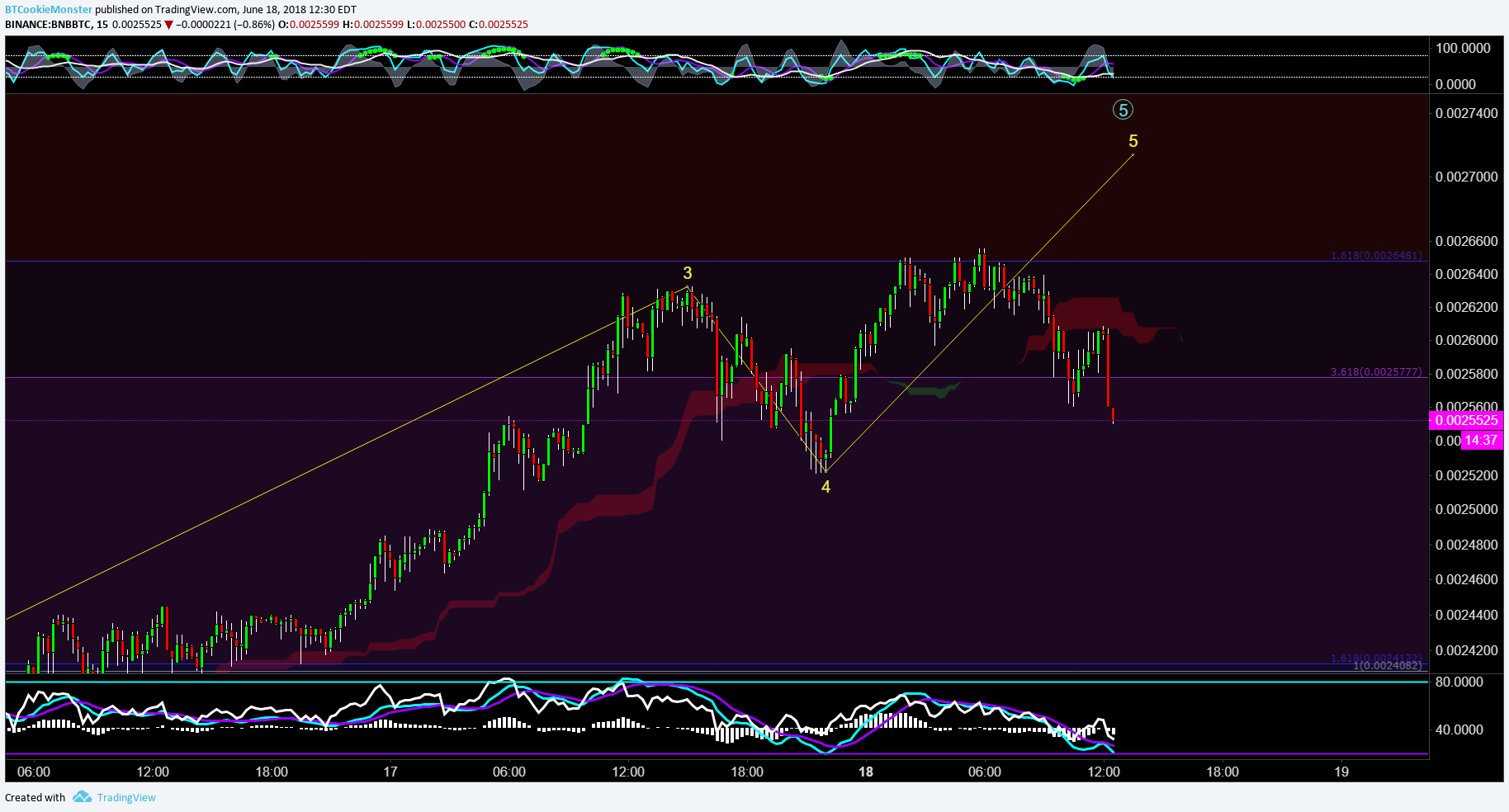Click the L:0.0025500 low value in header
This screenshot has height=812, width=1509.
[436, 24]
